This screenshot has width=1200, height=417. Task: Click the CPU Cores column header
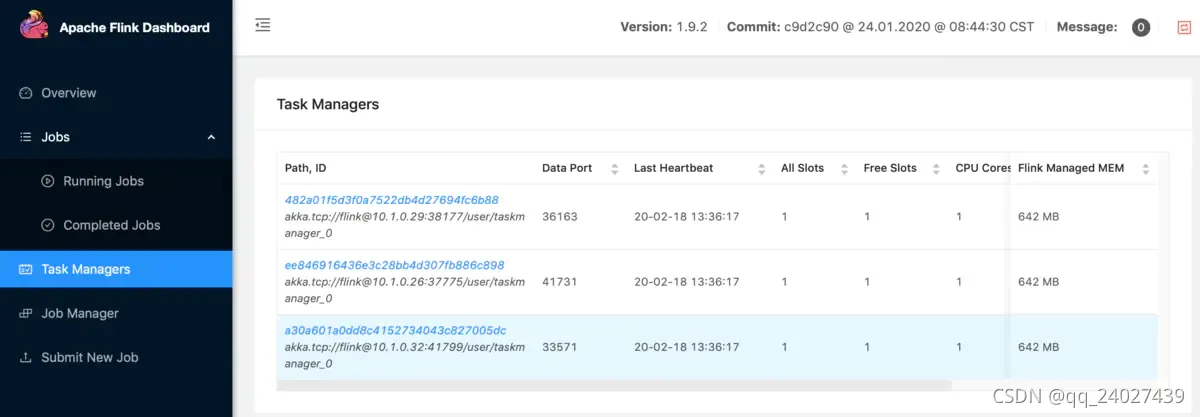[x=983, y=168]
